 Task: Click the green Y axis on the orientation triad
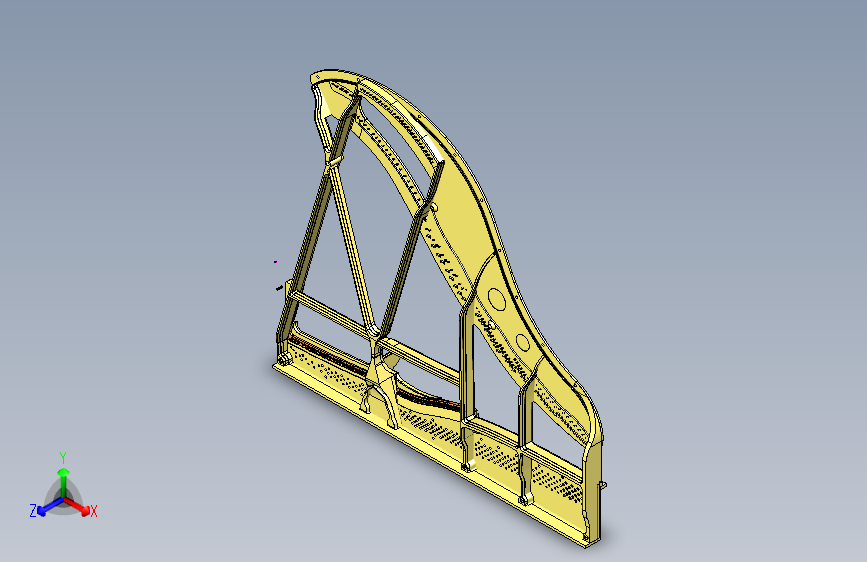(x=63, y=482)
